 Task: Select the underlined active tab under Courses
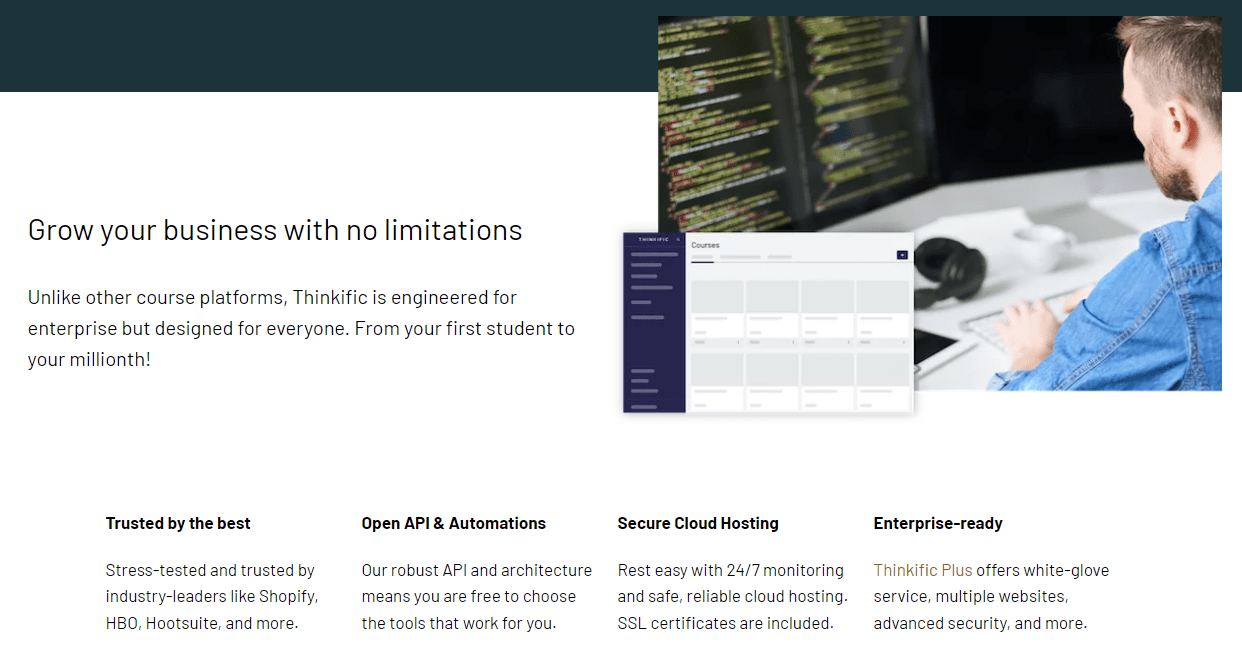(x=702, y=258)
